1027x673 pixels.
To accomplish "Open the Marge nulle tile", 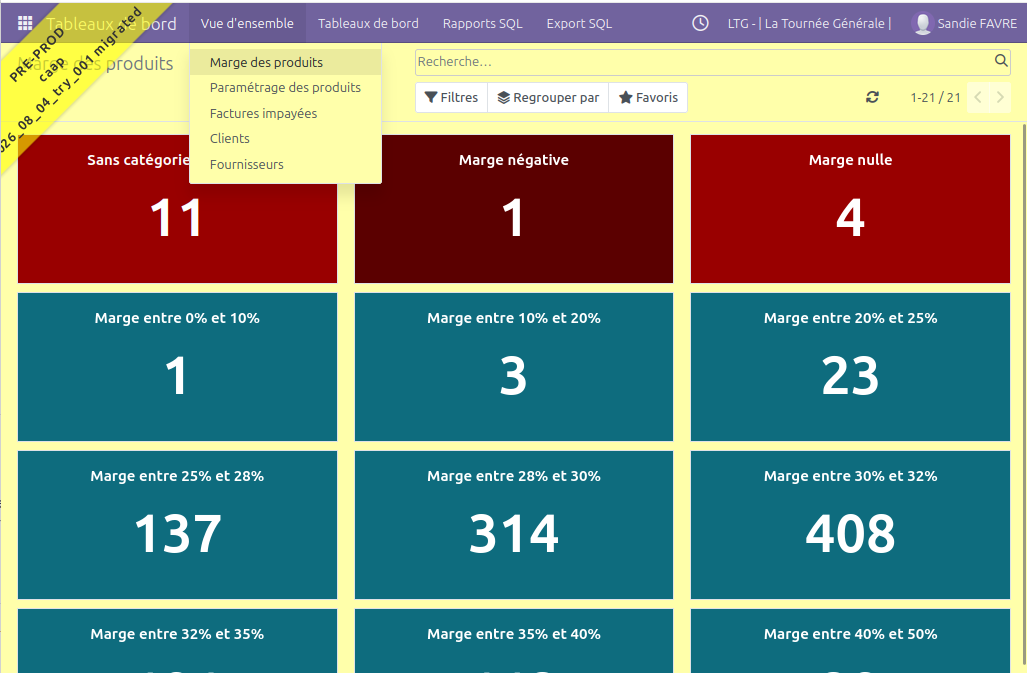I will tap(850, 209).
